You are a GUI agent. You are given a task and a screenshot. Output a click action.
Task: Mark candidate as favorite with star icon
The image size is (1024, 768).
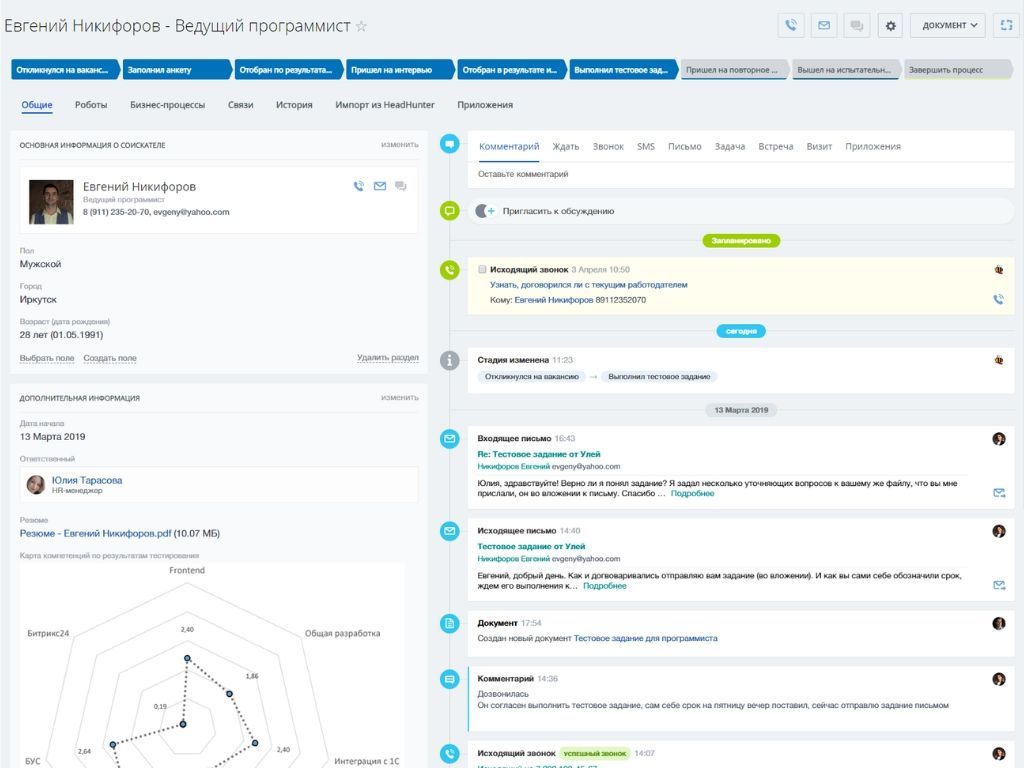point(361,27)
